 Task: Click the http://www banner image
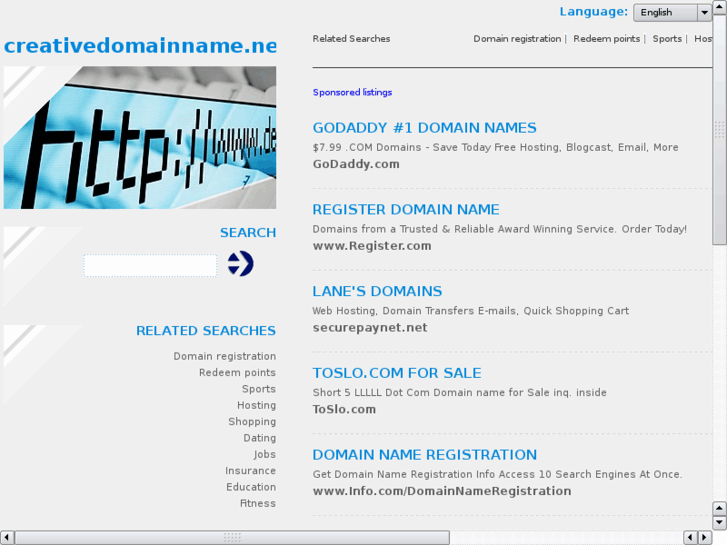point(140,137)
